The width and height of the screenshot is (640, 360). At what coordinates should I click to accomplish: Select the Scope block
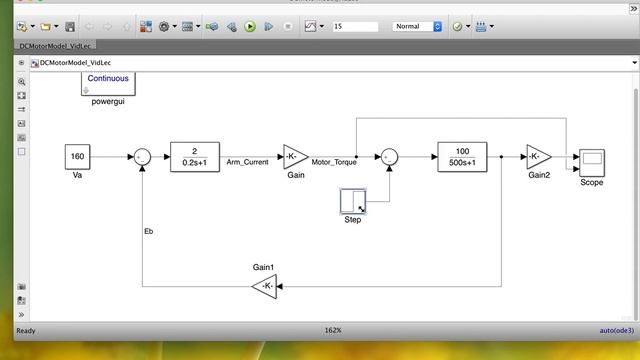coord(592,163)
